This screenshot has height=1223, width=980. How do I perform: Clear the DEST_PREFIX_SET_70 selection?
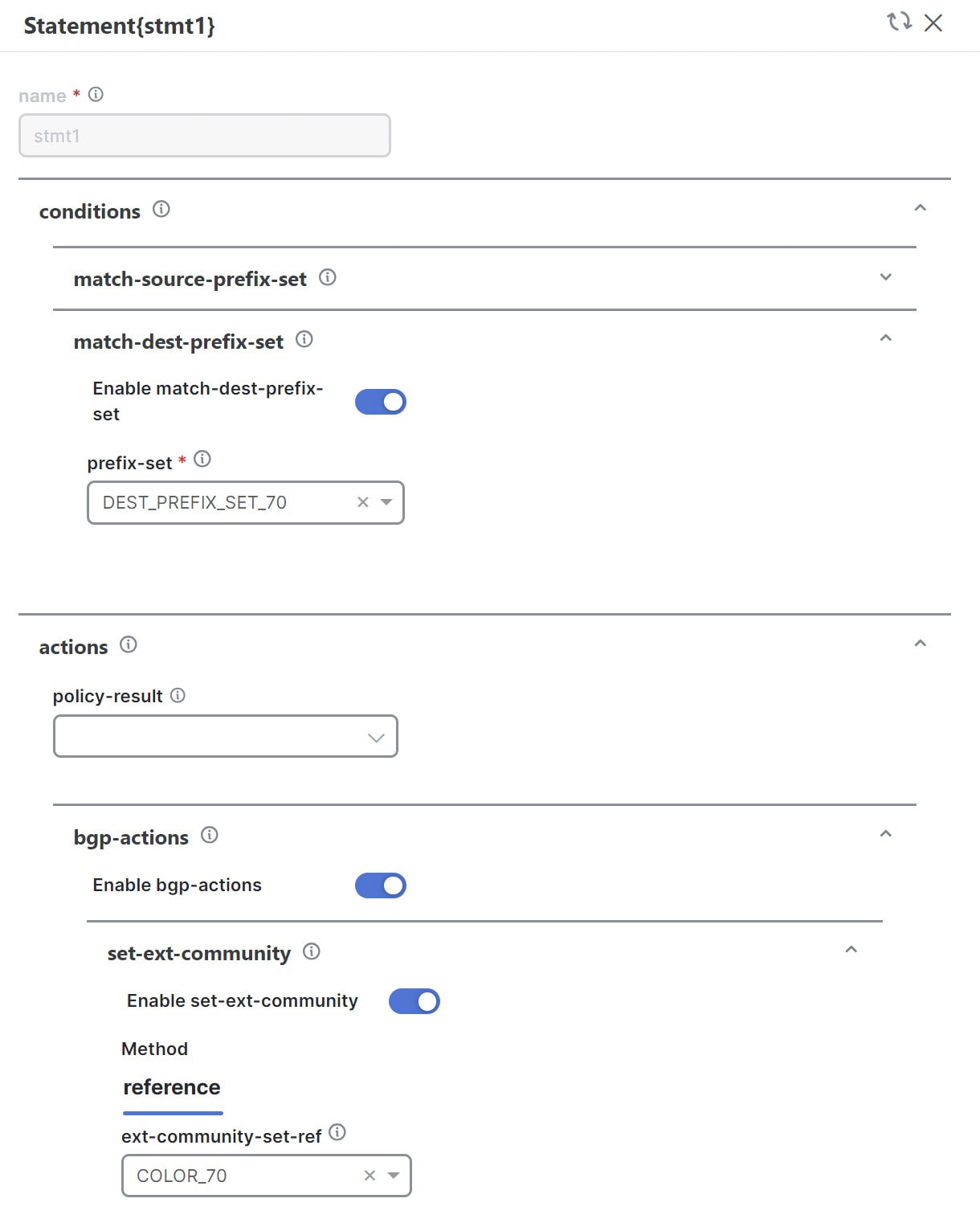(x=363, y=502)
